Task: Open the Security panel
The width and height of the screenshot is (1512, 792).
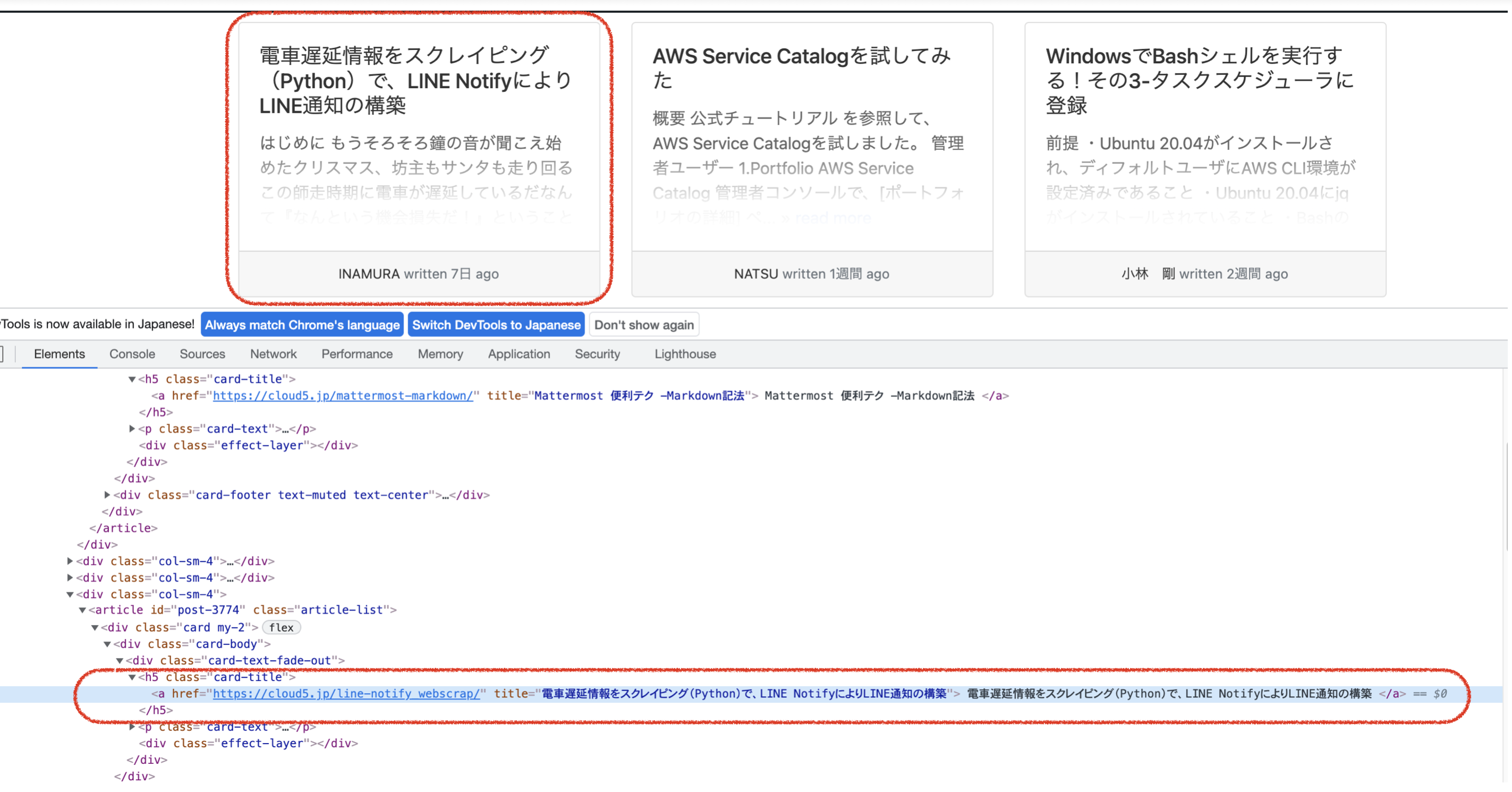Action: click(597, 353)
